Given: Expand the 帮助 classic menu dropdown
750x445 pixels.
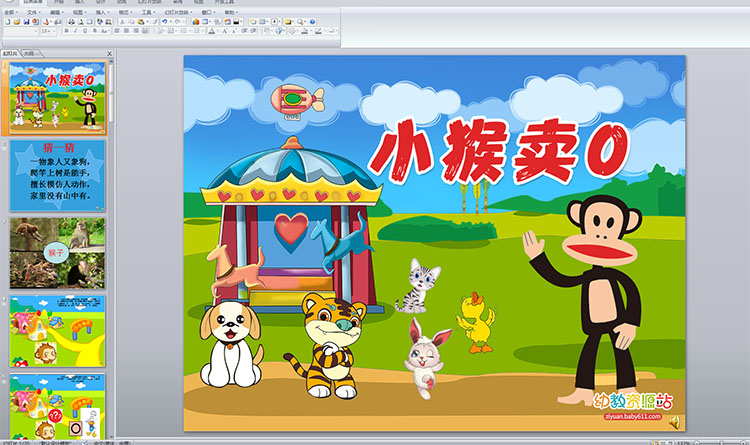Looking at the screenshot, I should point(231,12).
